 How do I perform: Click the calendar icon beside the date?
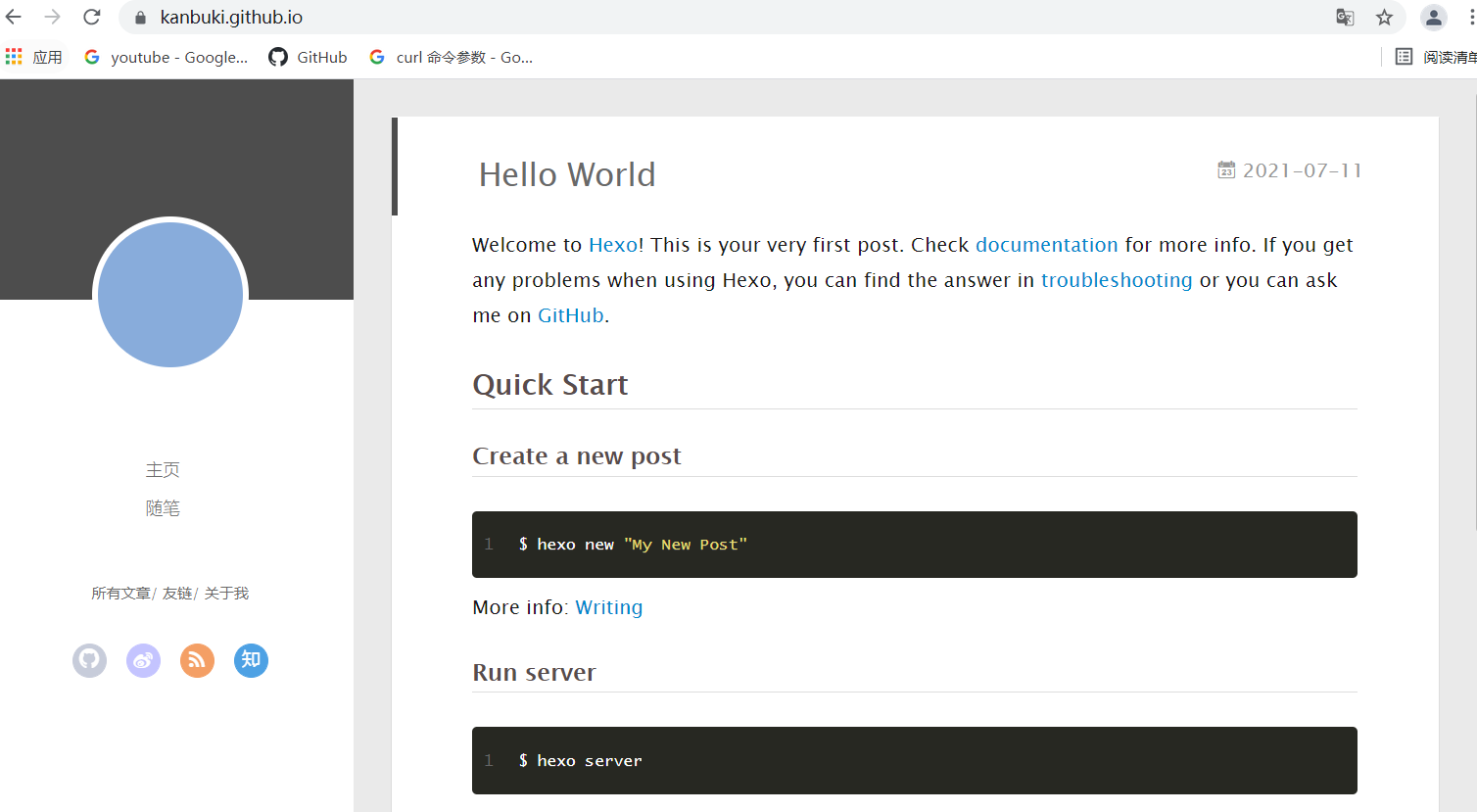point(1226,170)
